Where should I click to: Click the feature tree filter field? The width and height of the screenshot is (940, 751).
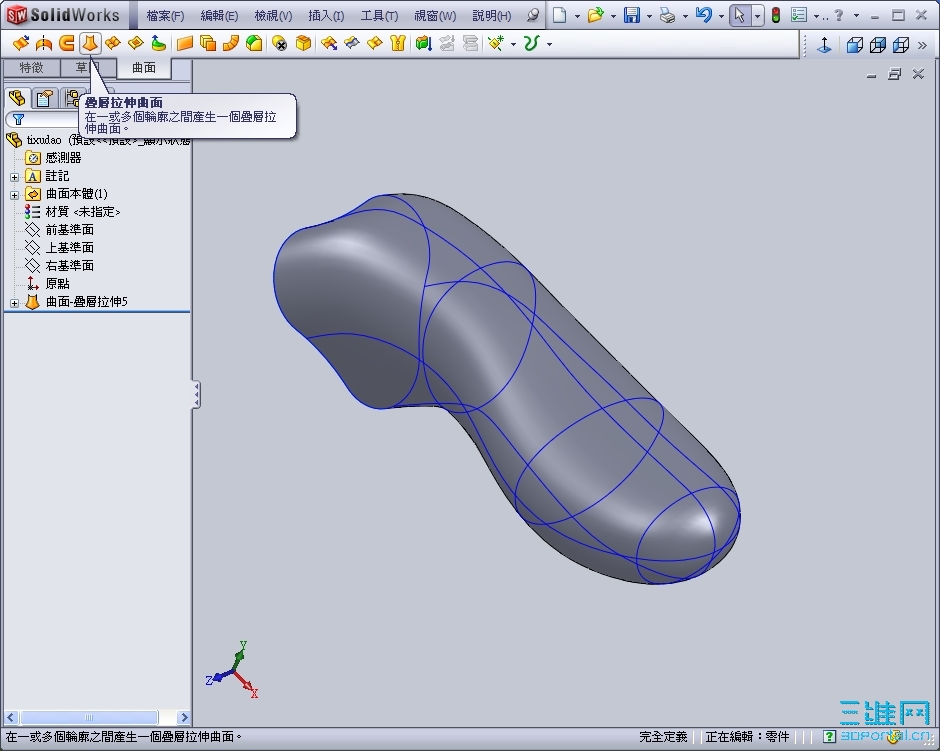(x=42, y=119)
